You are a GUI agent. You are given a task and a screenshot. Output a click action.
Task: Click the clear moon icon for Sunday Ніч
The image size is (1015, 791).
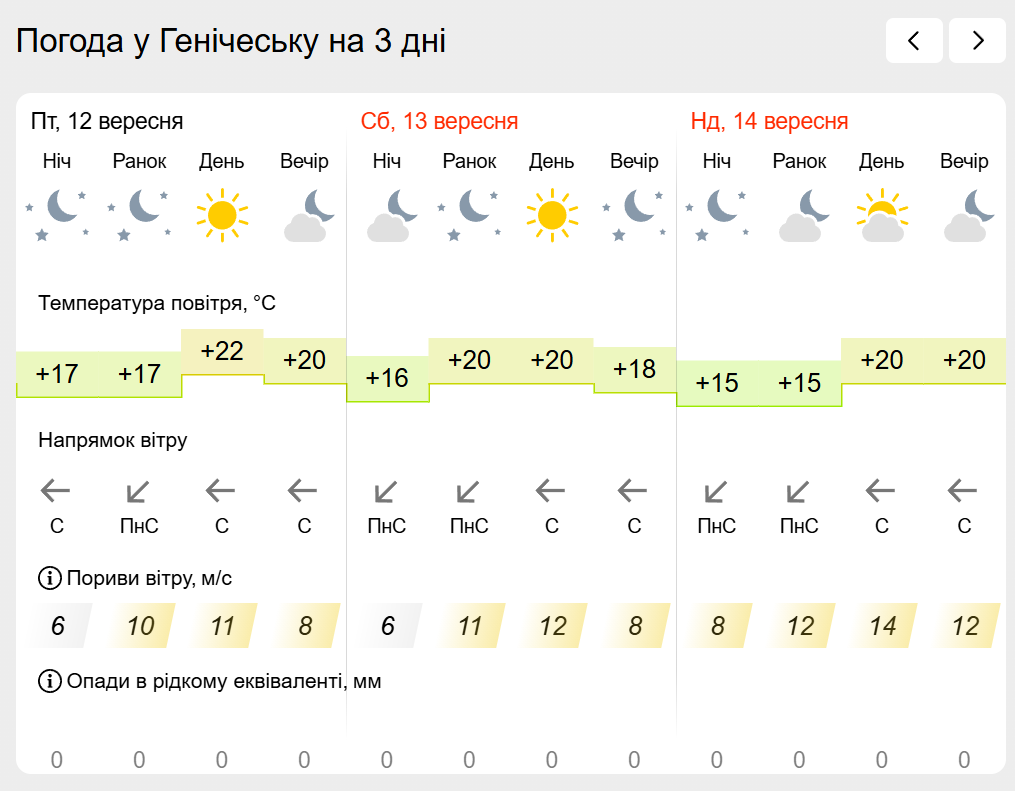pos(717,215)
